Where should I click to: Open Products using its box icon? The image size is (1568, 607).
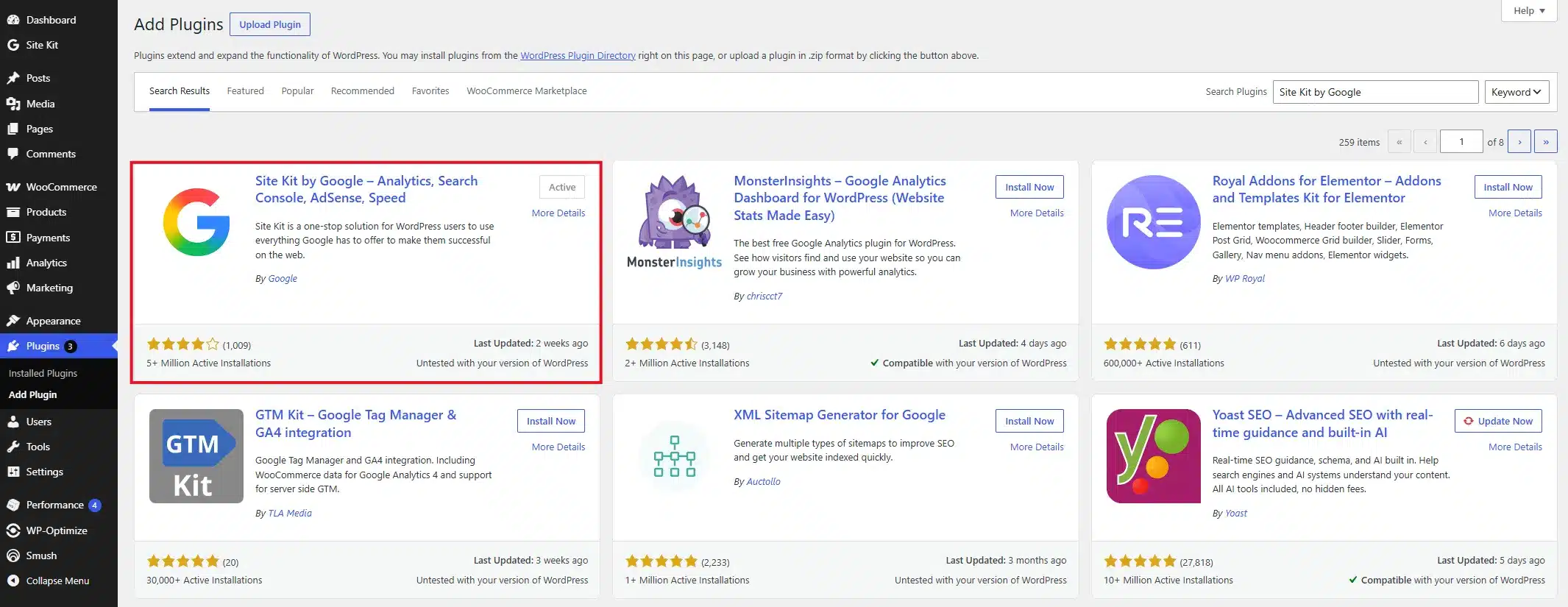pos(13,212)
